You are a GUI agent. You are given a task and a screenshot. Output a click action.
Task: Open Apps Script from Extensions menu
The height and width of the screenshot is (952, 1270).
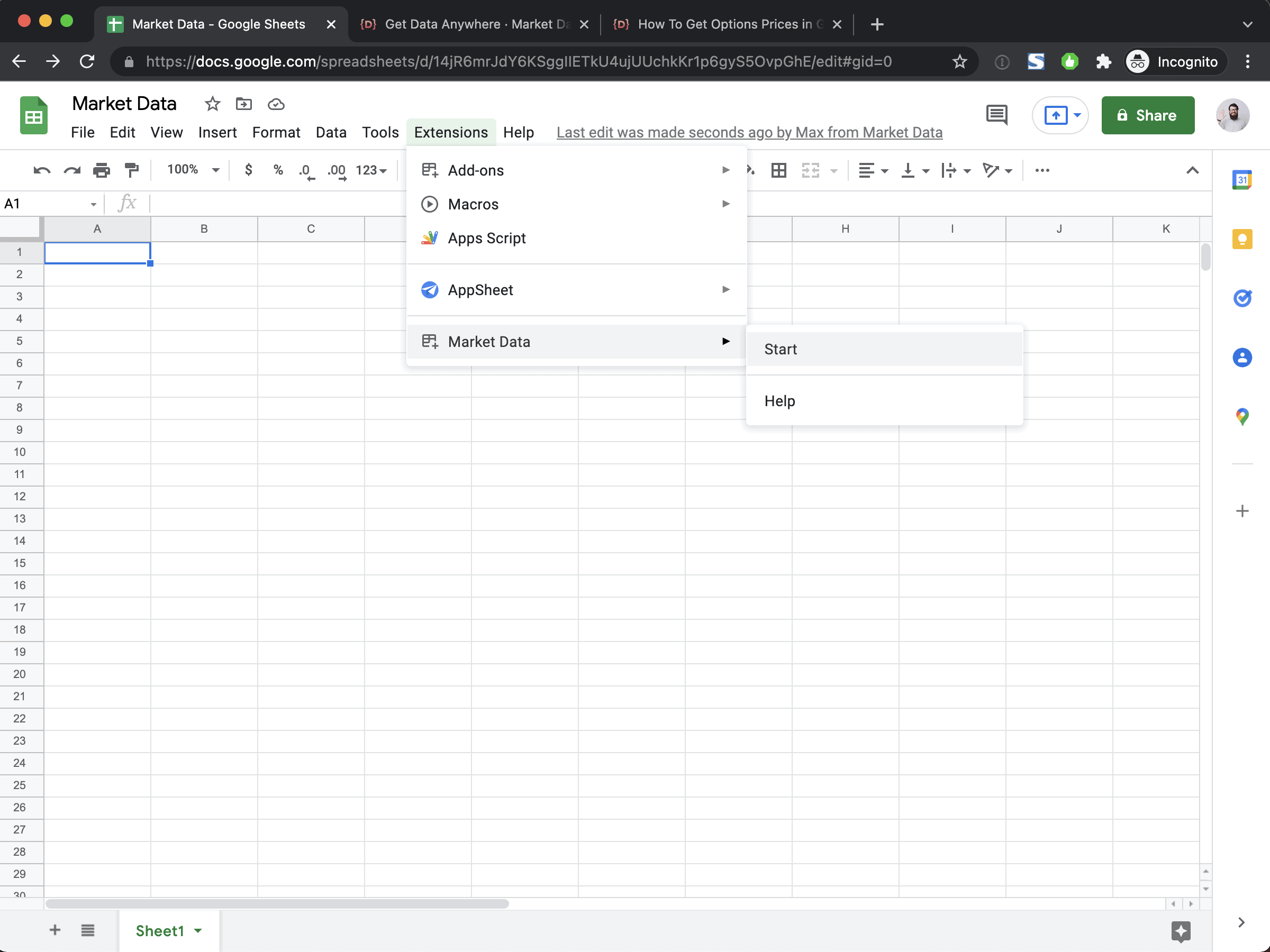[x=576, y=238]
